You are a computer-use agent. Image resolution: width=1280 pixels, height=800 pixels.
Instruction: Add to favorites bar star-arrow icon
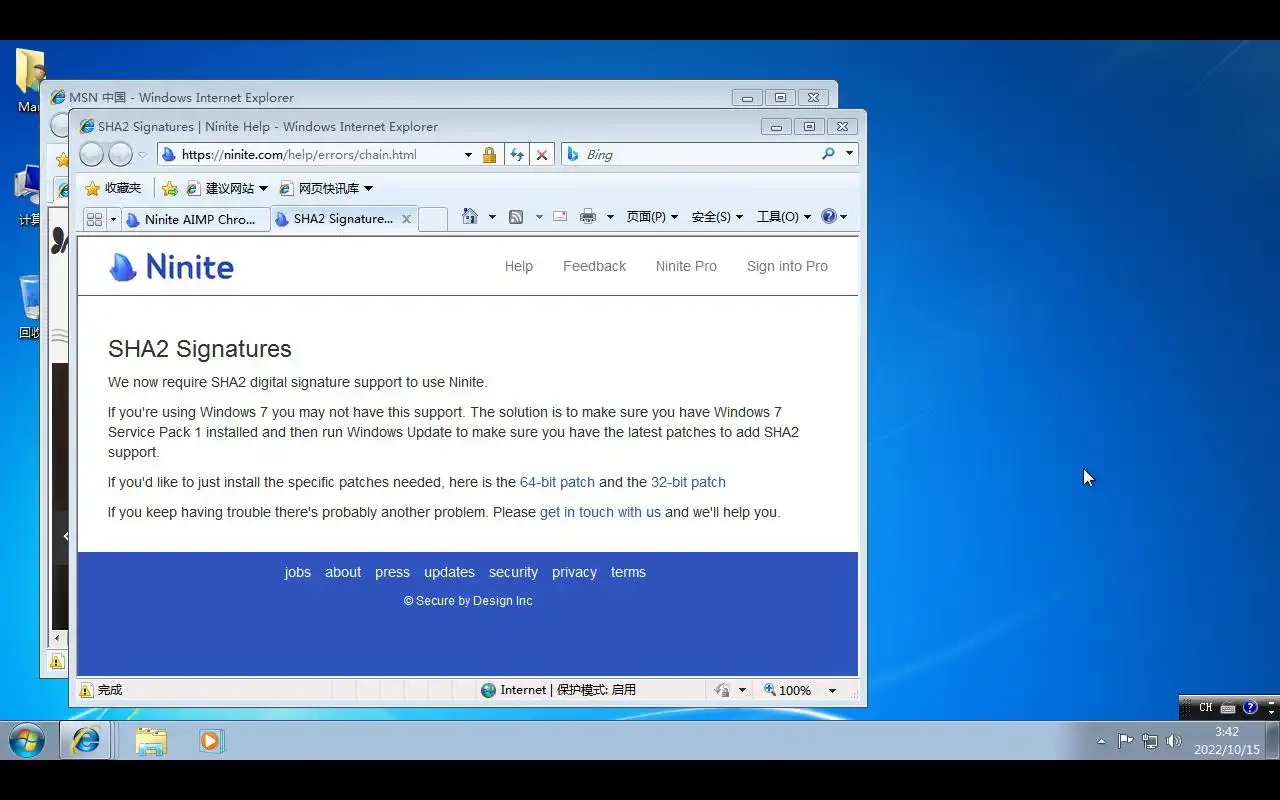[x=170, y=188]
